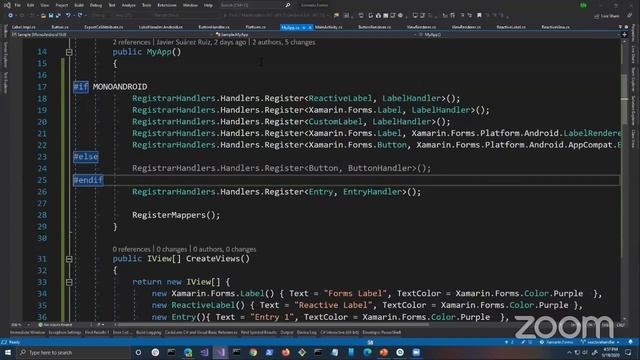Open the Action Center notification icon

point(629,352)
